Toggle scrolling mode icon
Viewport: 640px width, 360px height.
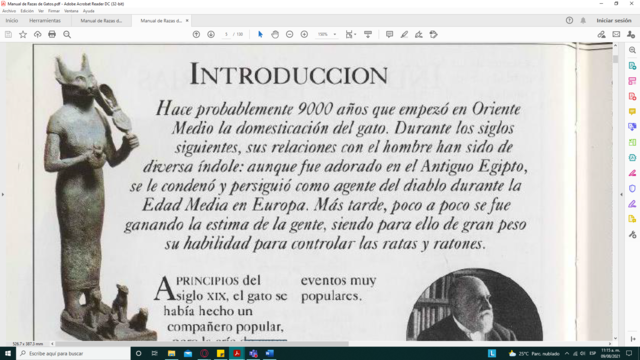368,35
